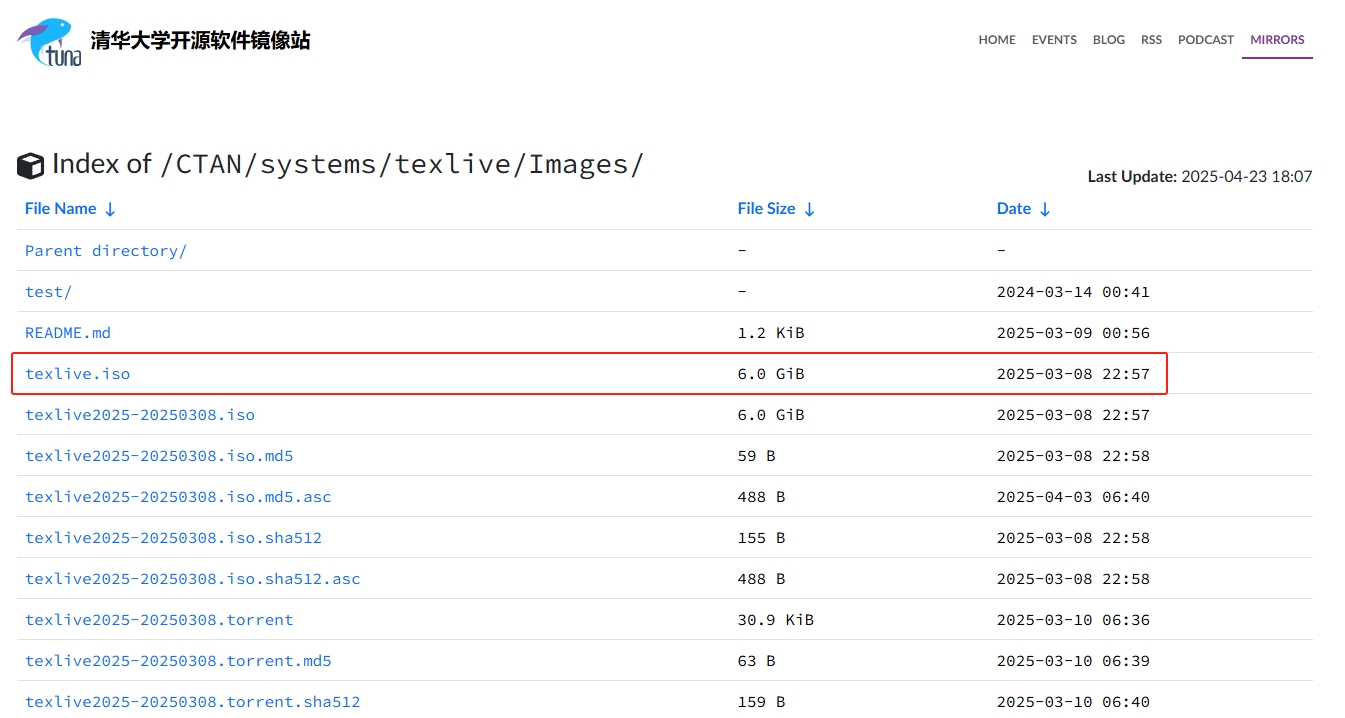Open the test/ folder
Viewport: 1345px width, 718px height.
pos(48,292)
